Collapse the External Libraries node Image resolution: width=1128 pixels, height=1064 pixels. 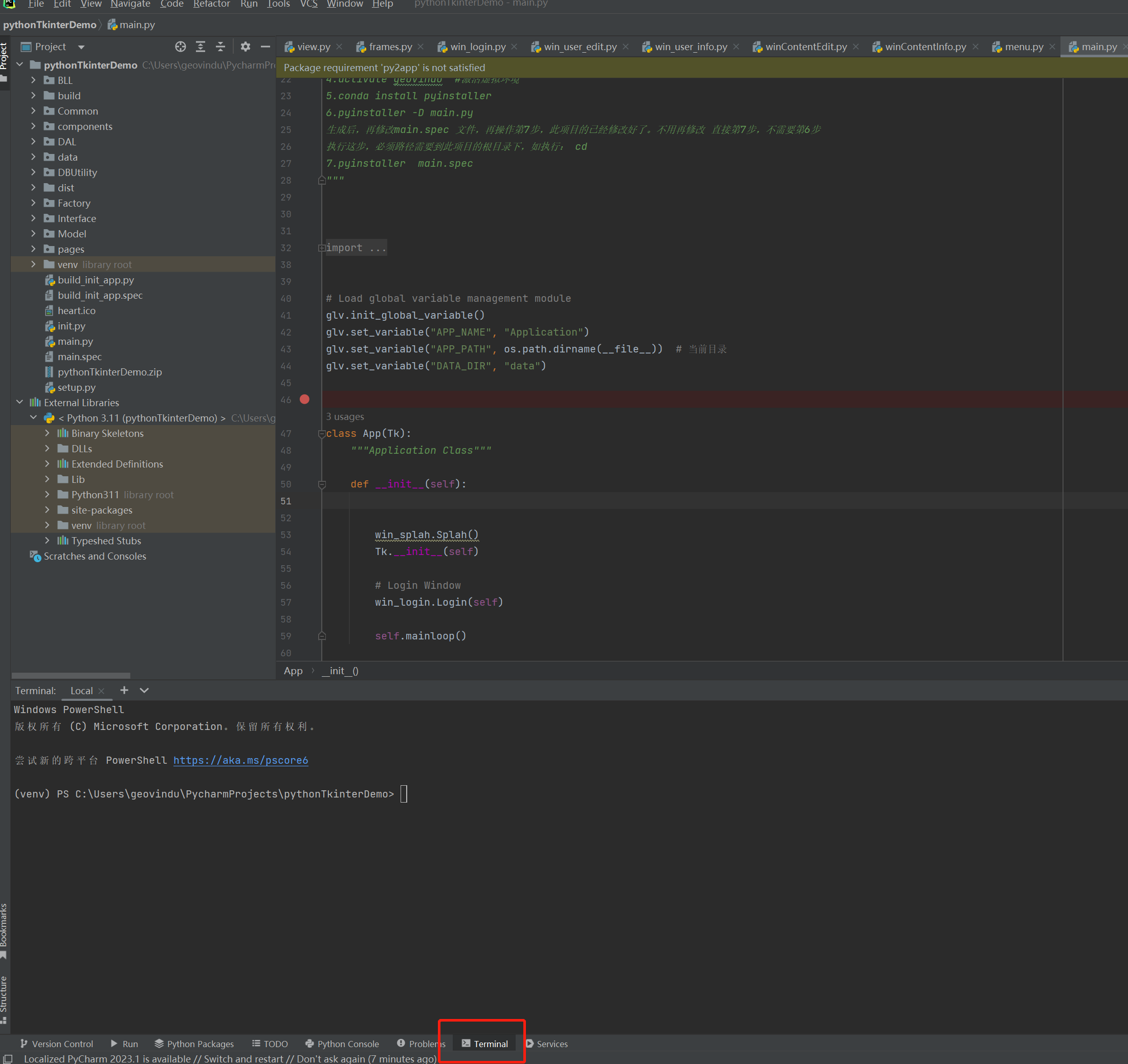20,403
